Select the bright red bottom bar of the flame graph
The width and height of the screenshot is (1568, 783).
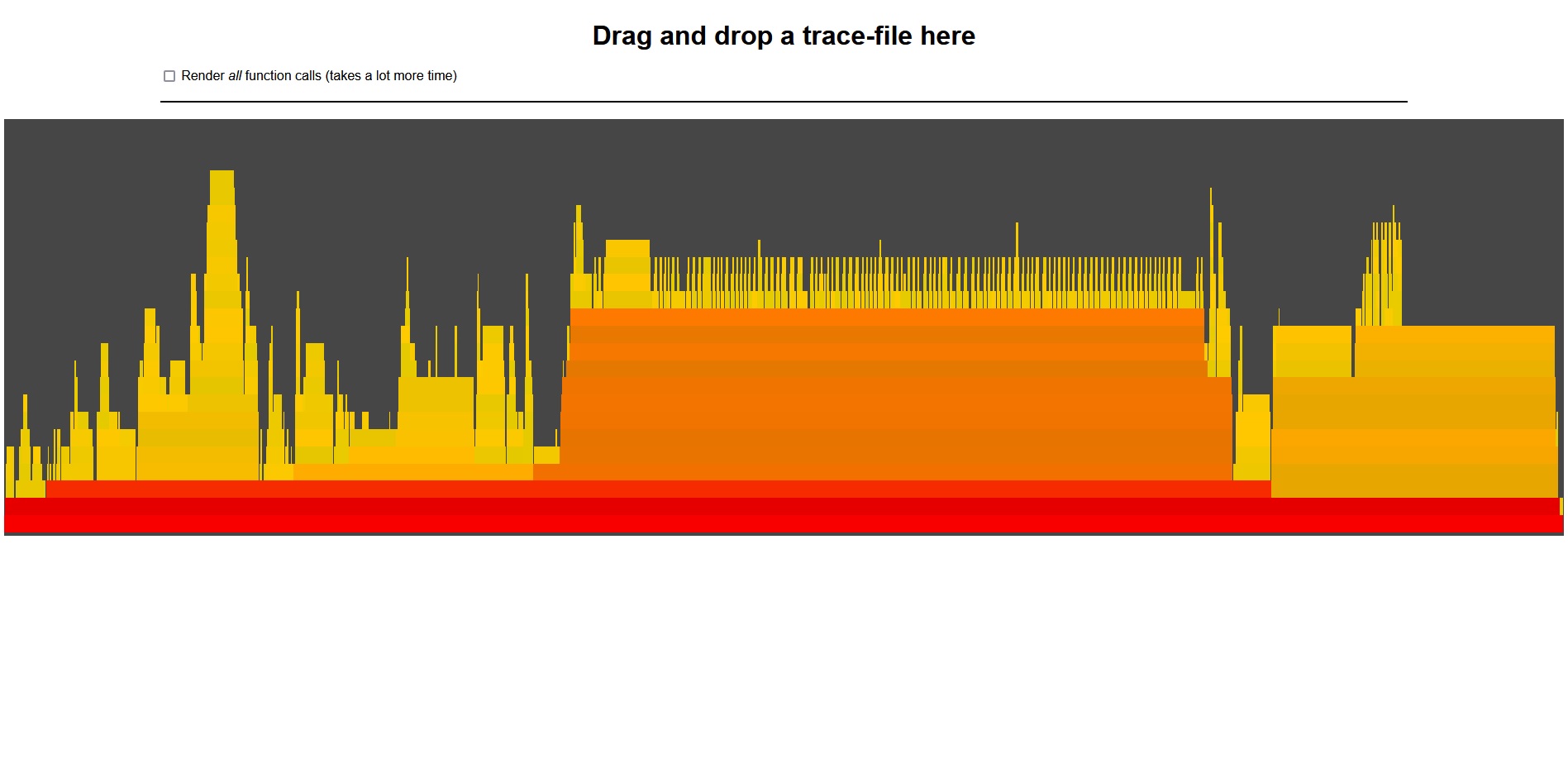784,525
